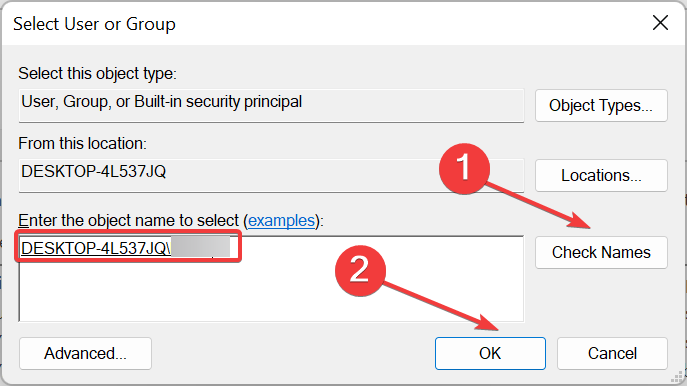Click the blurred username in the object name

click(200, 247)
